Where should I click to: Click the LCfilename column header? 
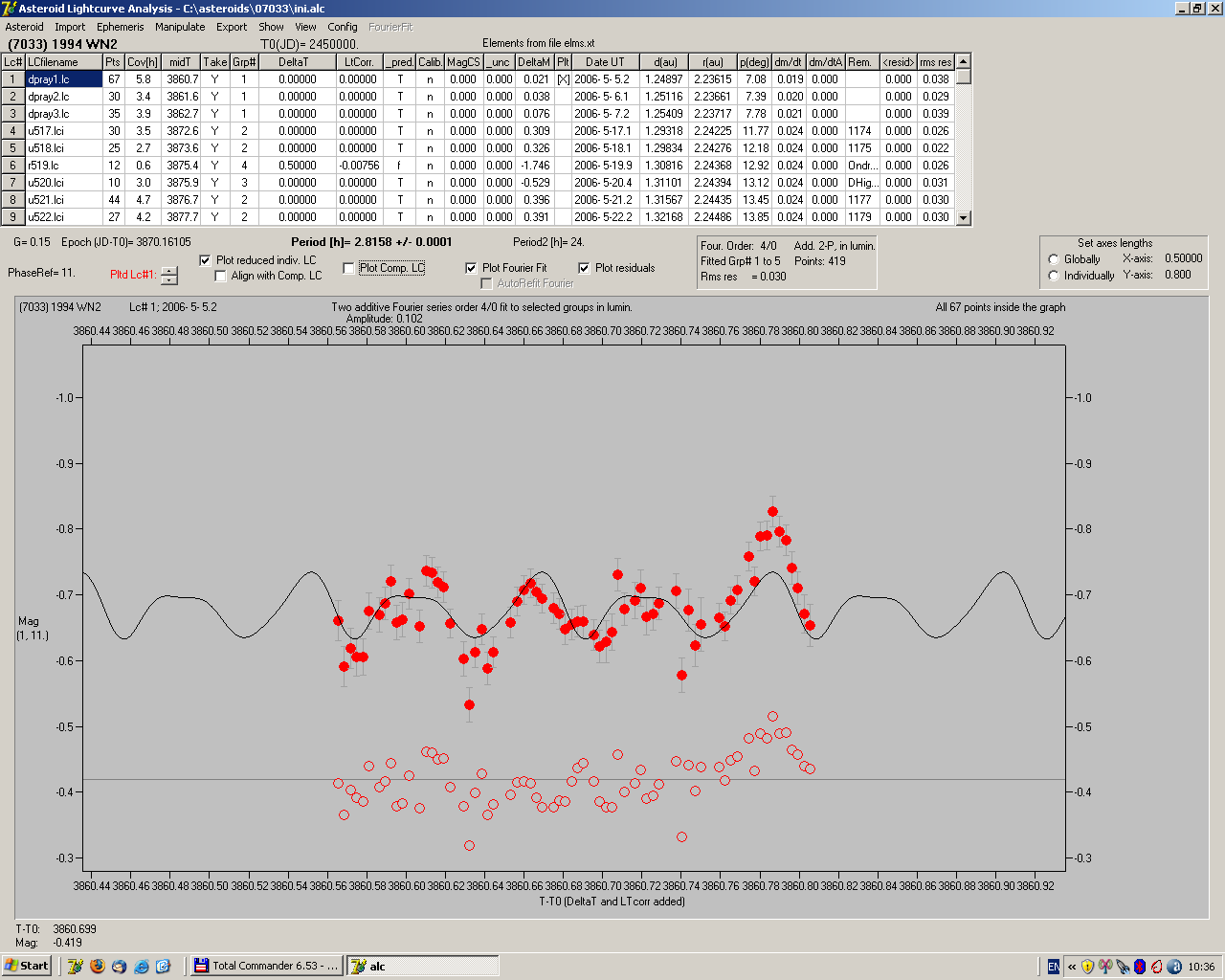coord(64,62)
